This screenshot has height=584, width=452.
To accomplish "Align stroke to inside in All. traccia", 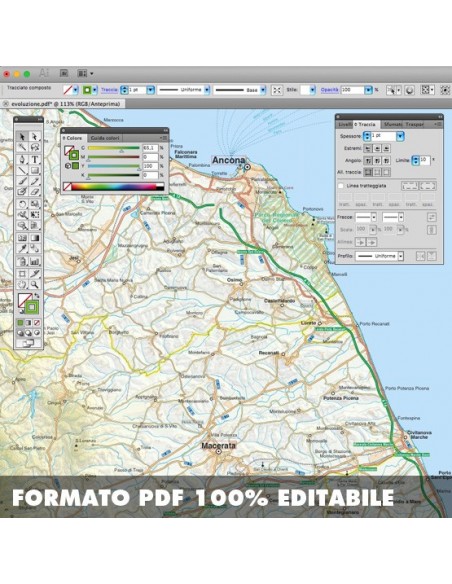I will [x=377, y=172].
